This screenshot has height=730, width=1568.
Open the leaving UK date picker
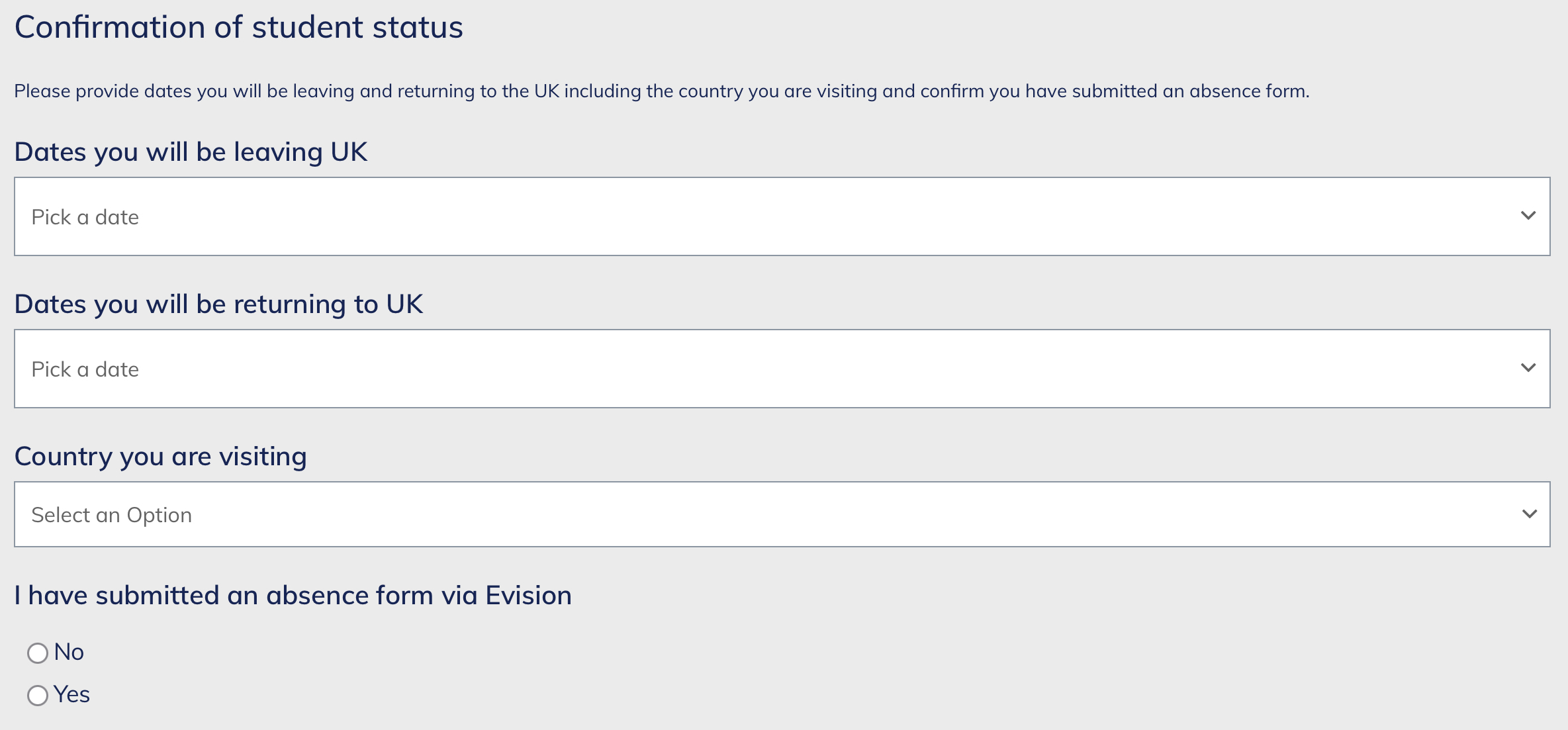pos(781,216)
